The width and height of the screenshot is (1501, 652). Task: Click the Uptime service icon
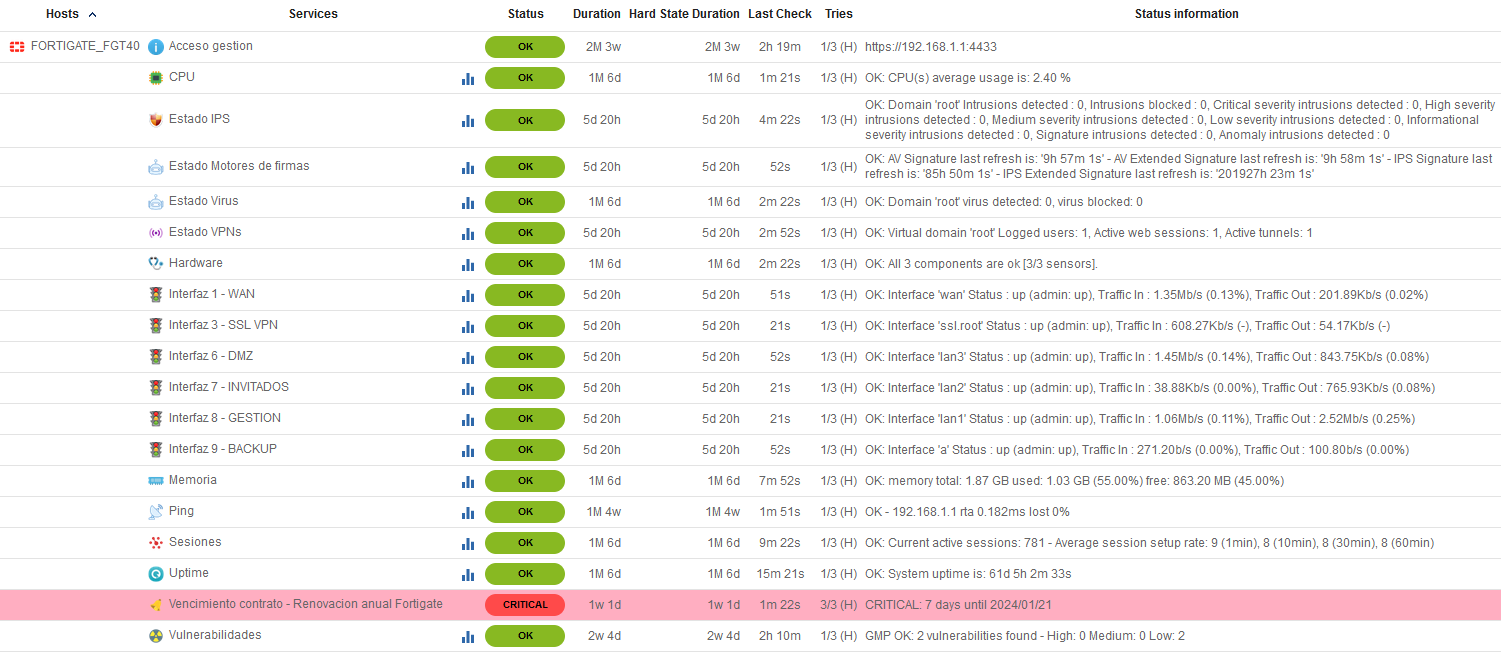coord(156,574)
